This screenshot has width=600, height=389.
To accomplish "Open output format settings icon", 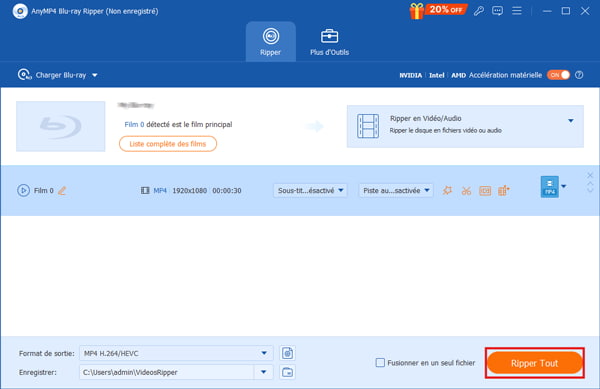I will coord(287,353).
